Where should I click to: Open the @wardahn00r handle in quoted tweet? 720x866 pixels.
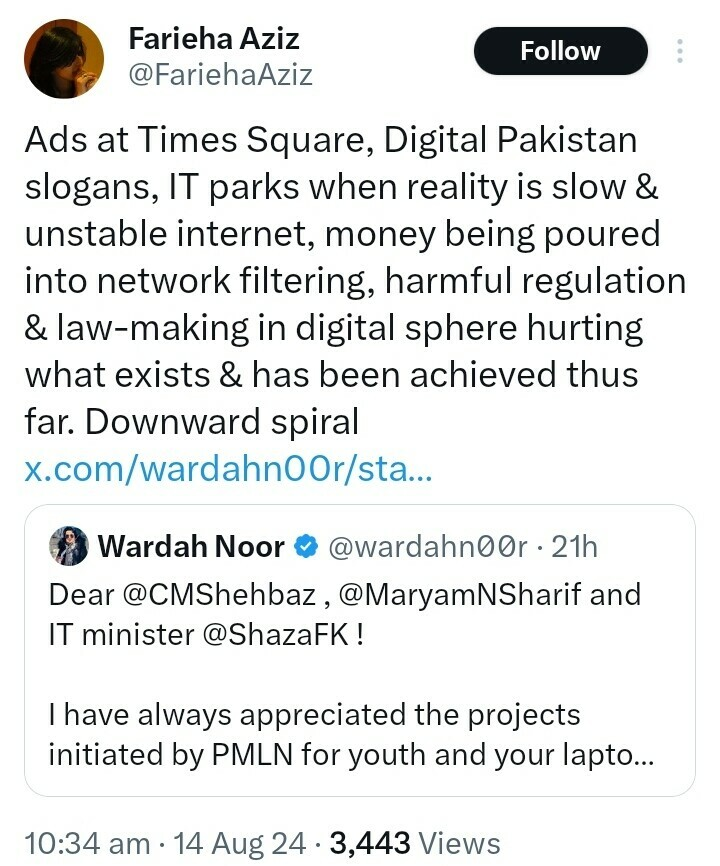pyautogui.click(x=427, y=547)
